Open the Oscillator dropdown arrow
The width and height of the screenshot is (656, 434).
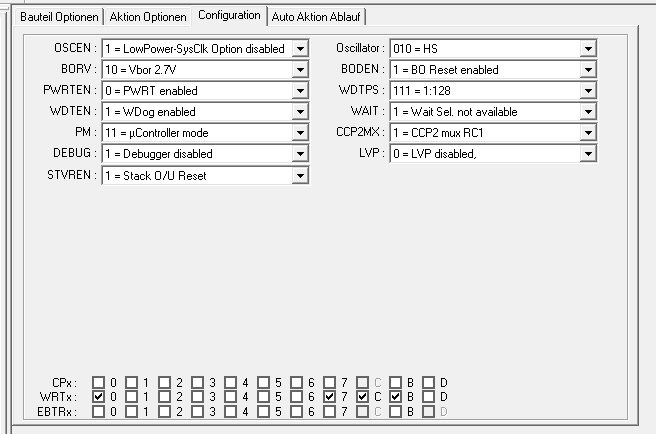[588, 49]
